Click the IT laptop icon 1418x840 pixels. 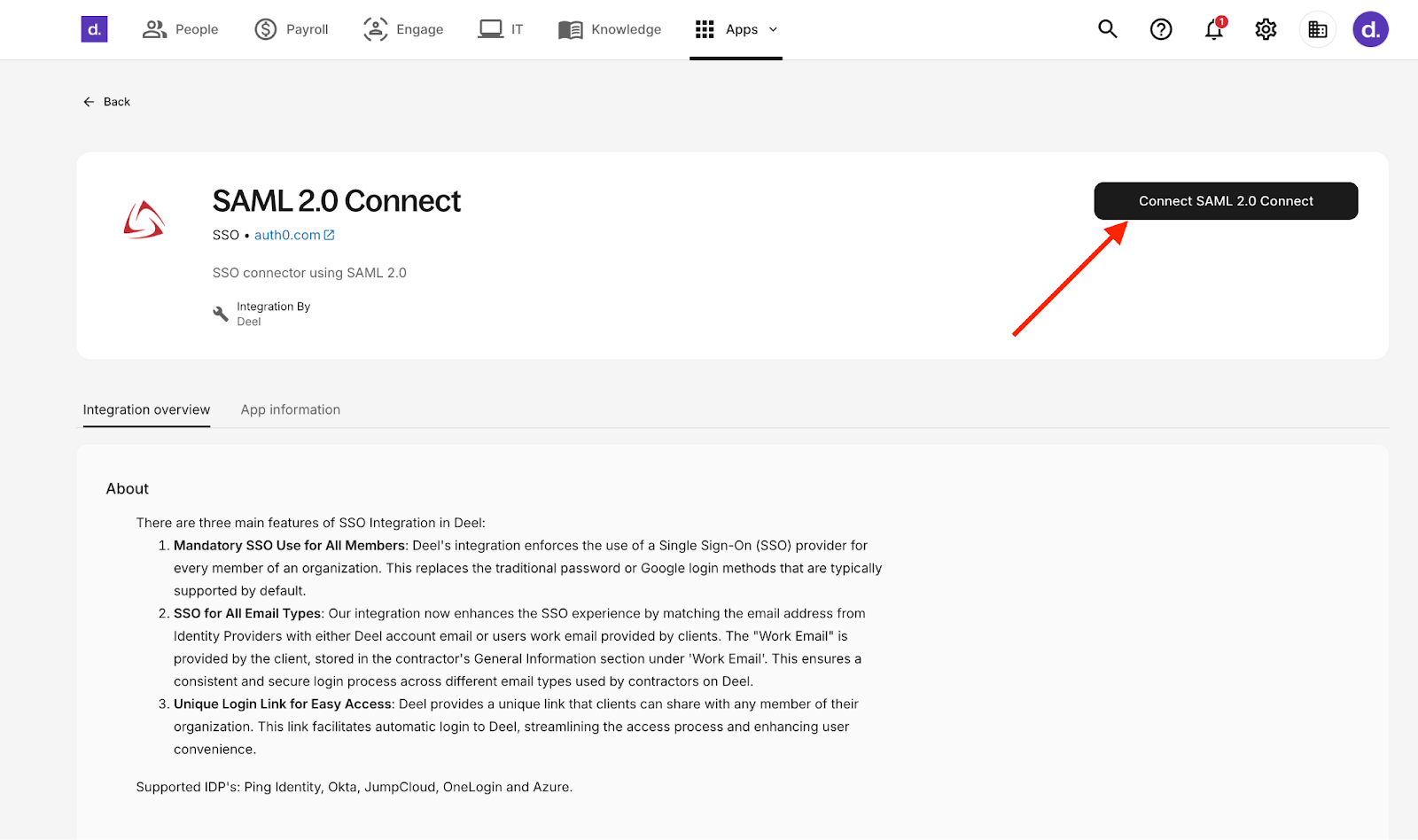[x=490, y=29]
